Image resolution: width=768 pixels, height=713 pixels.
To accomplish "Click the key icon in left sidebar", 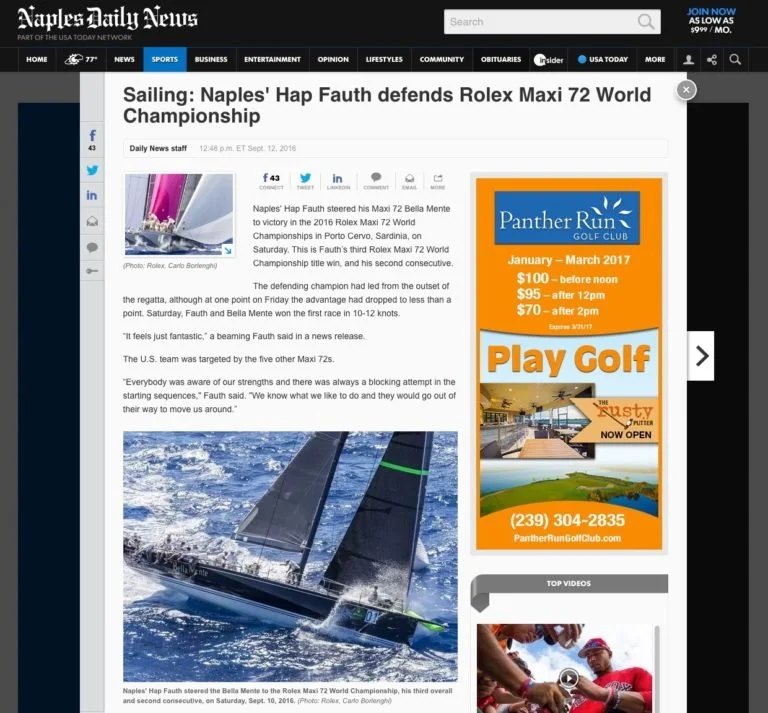I will pos(92,271).
